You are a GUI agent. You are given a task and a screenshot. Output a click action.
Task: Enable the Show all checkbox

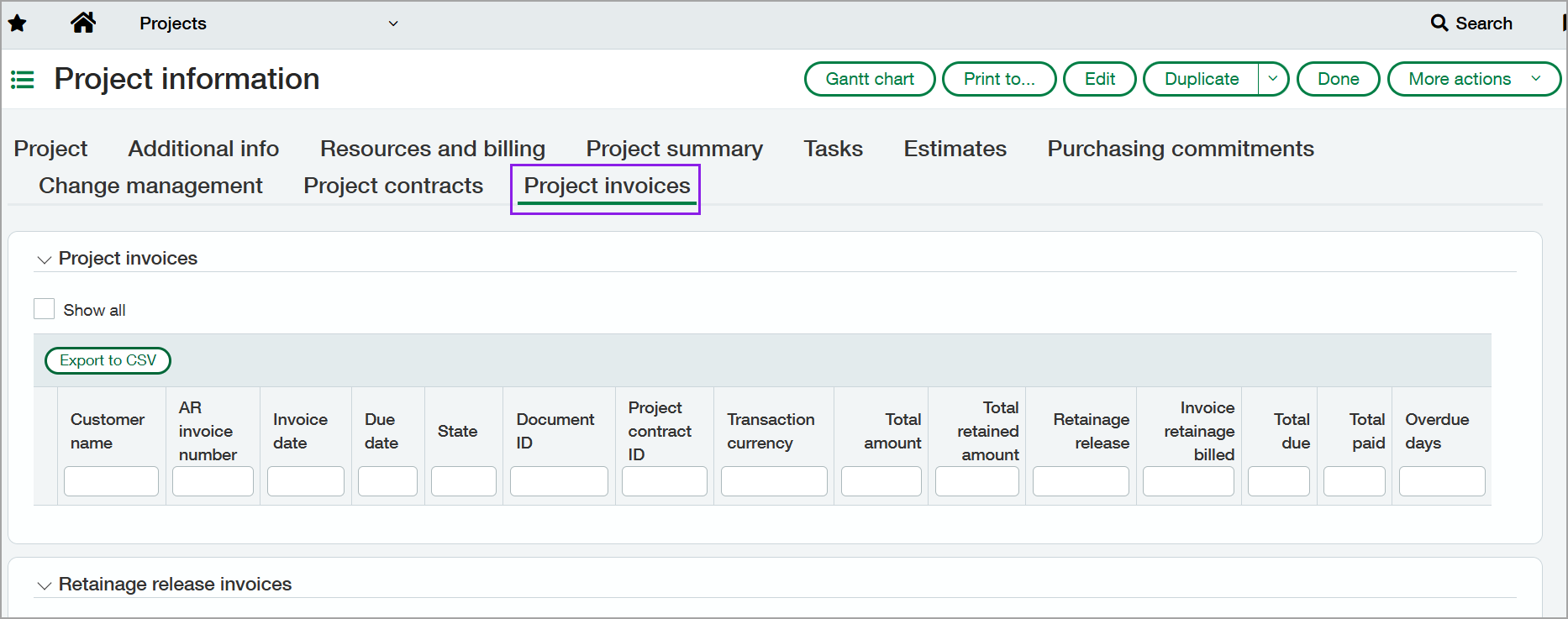tap(45, 309)
